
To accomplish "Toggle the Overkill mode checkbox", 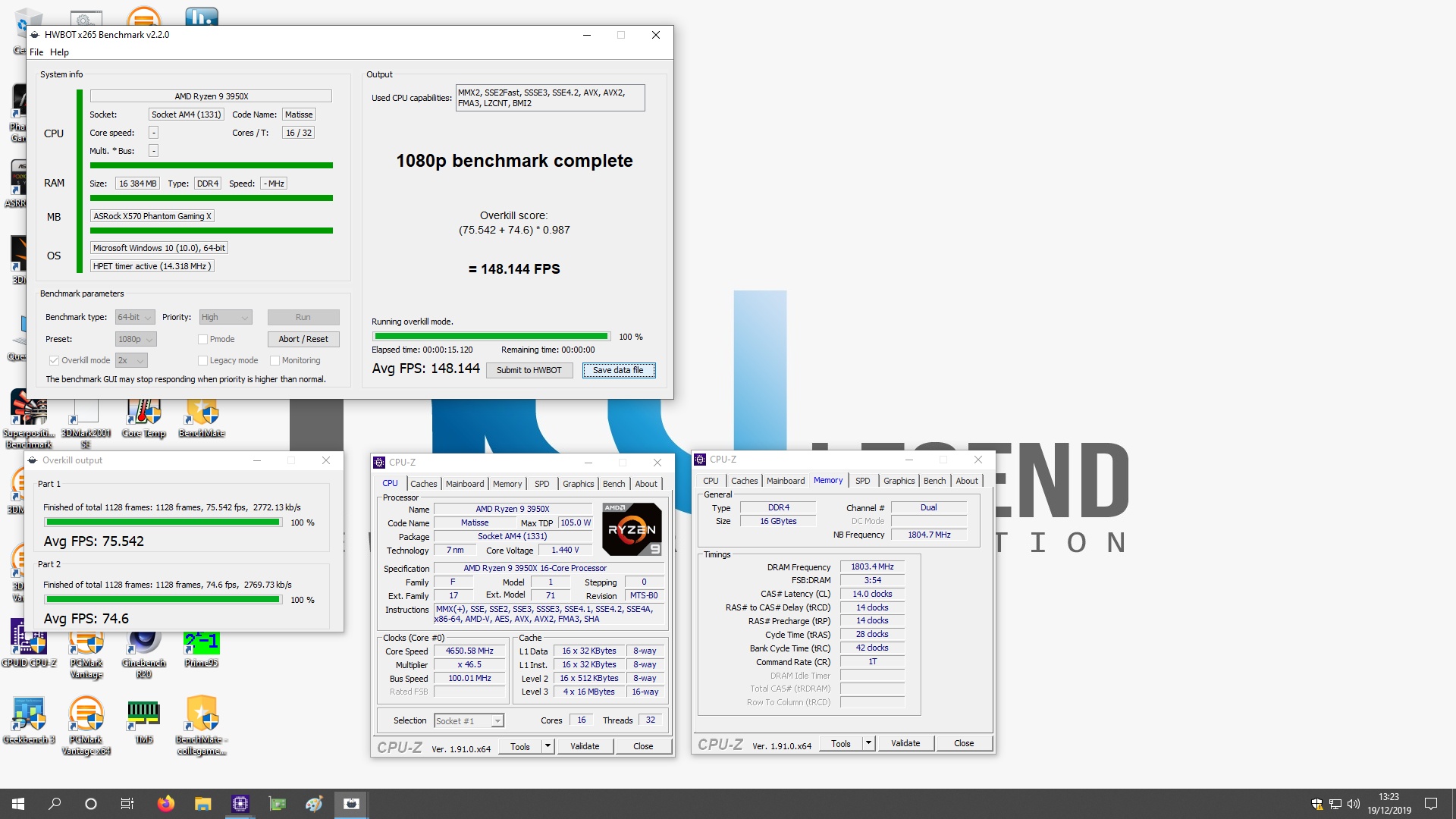I will pos(54,360).
